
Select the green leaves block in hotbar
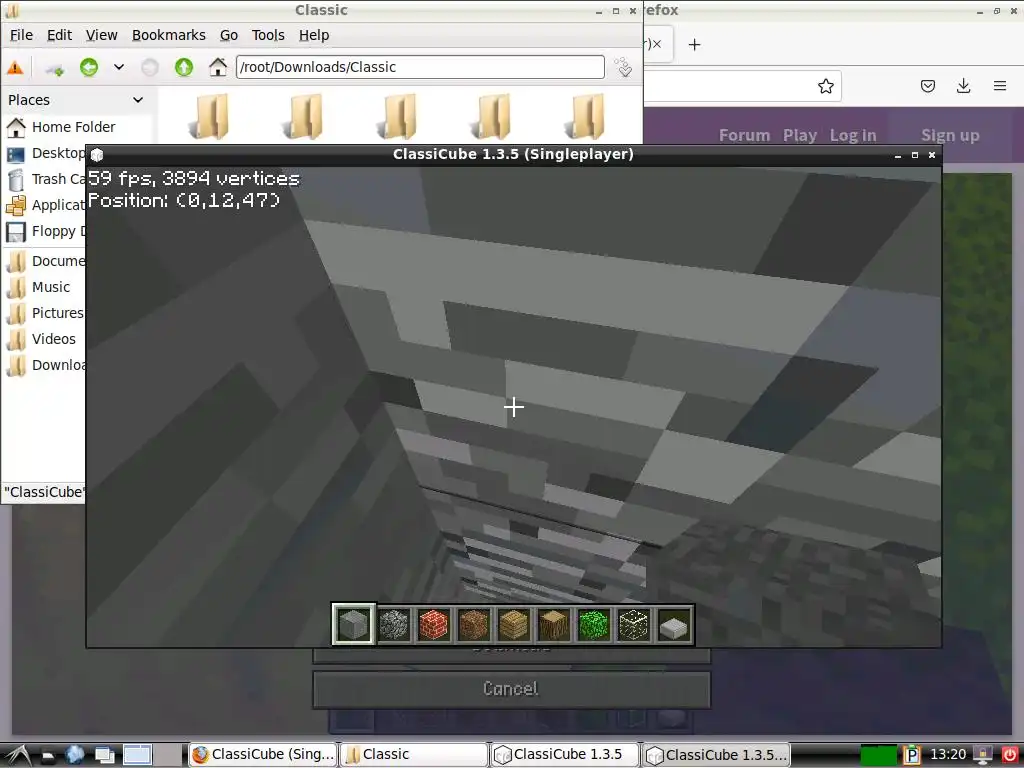(x=594, y=624)
